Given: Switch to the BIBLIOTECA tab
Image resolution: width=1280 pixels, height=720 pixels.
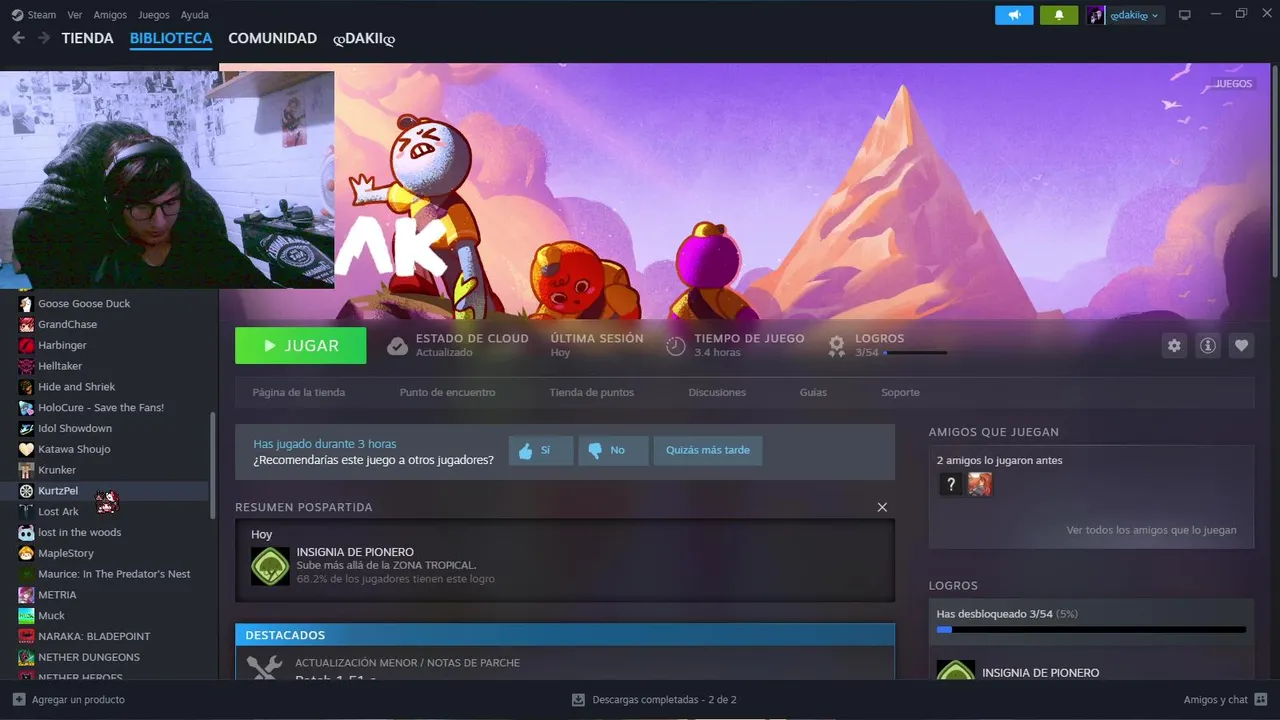Looking at the screenshot, I should 171,38.
